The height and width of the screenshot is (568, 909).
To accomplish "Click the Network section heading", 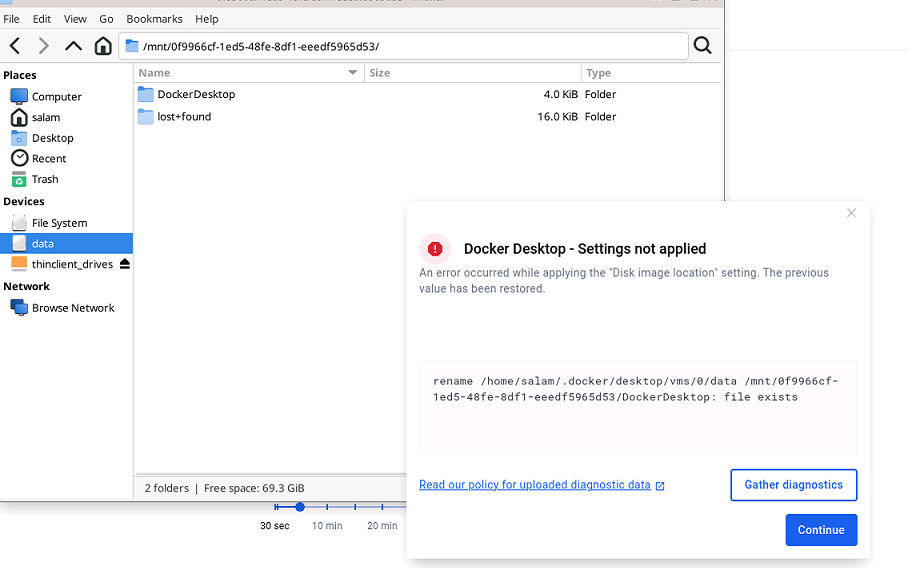I will click(x=27, y=286).
